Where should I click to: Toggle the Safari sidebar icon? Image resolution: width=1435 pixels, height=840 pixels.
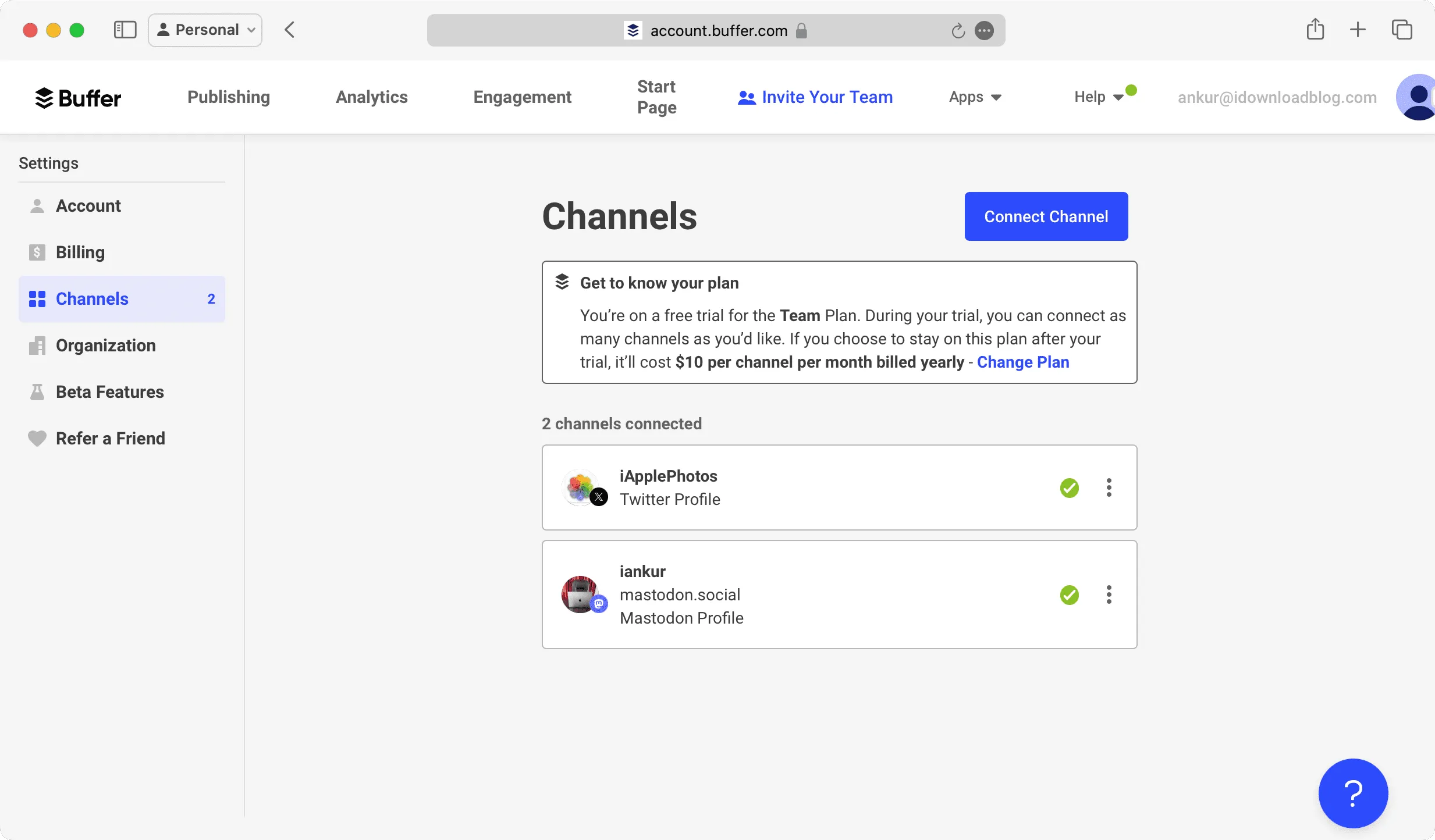click(x=125, y=30)
